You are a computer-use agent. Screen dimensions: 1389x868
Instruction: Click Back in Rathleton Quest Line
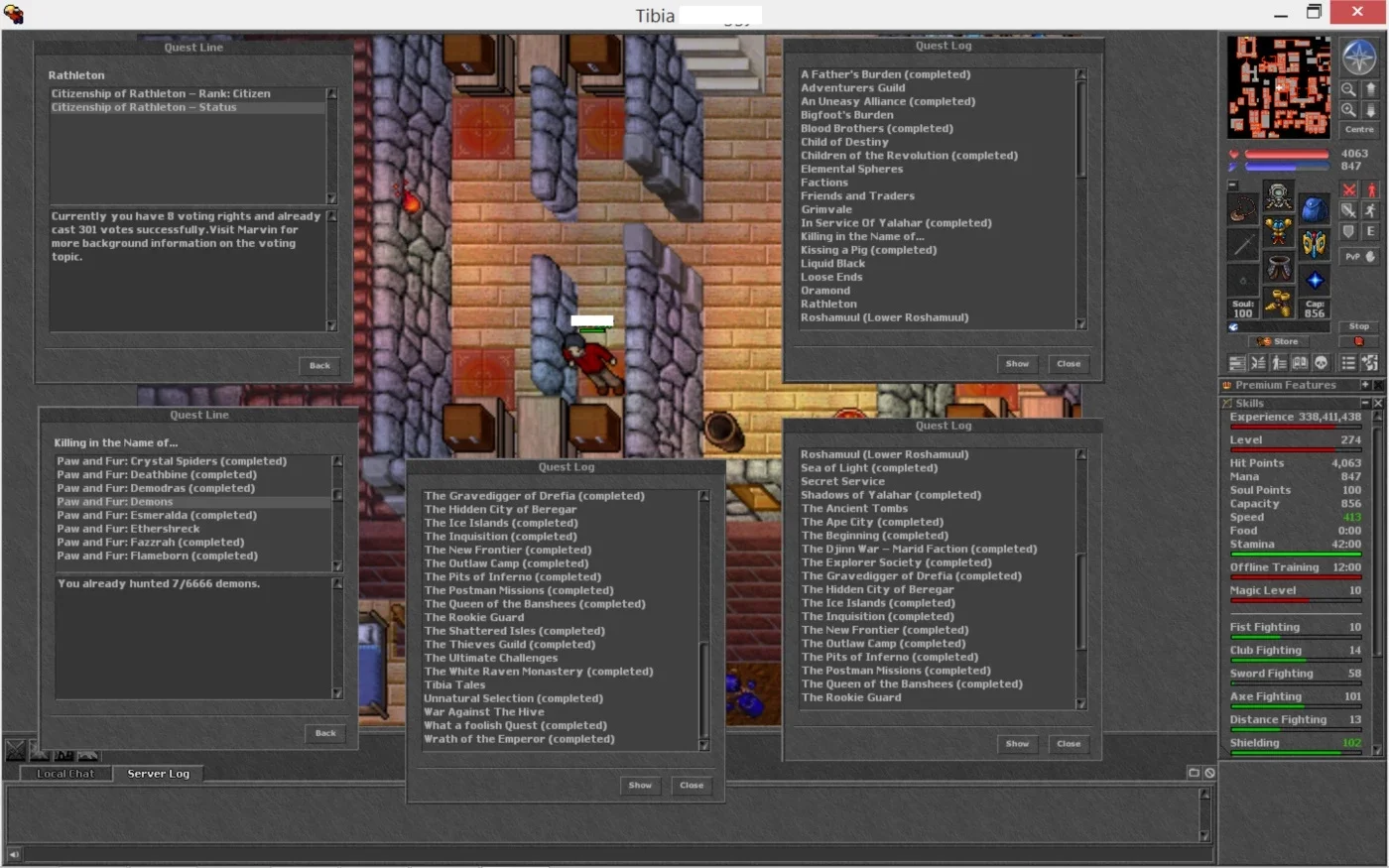click(319, 366)
